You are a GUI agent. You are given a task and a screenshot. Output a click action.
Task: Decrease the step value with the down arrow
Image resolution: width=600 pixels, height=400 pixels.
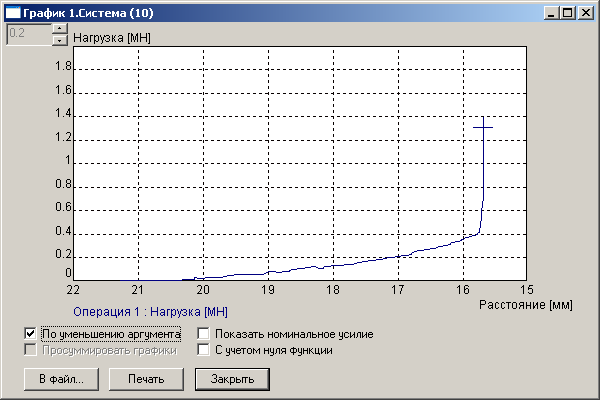pos(59,40)
